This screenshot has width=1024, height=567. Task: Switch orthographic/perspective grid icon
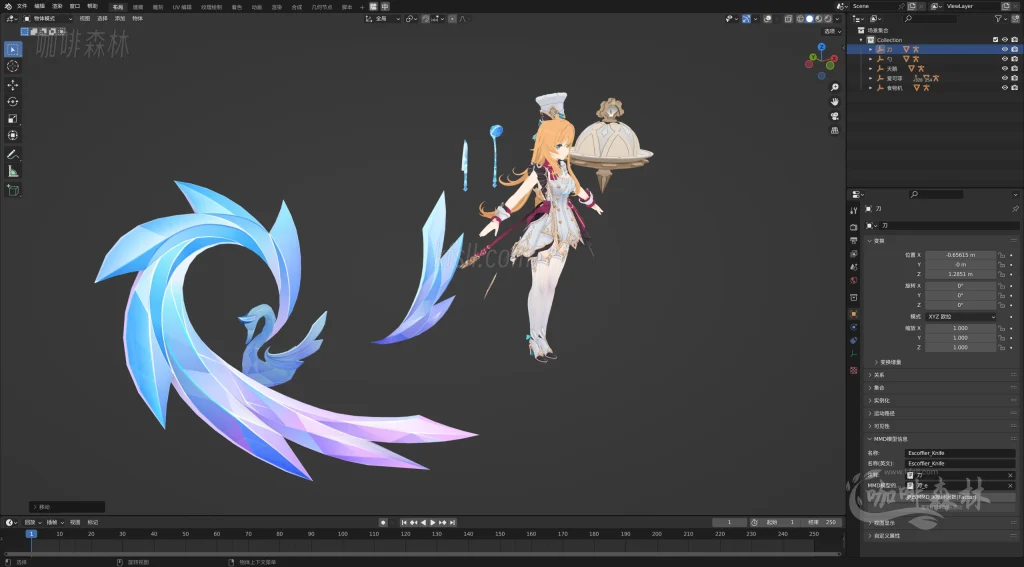[835, 131]
